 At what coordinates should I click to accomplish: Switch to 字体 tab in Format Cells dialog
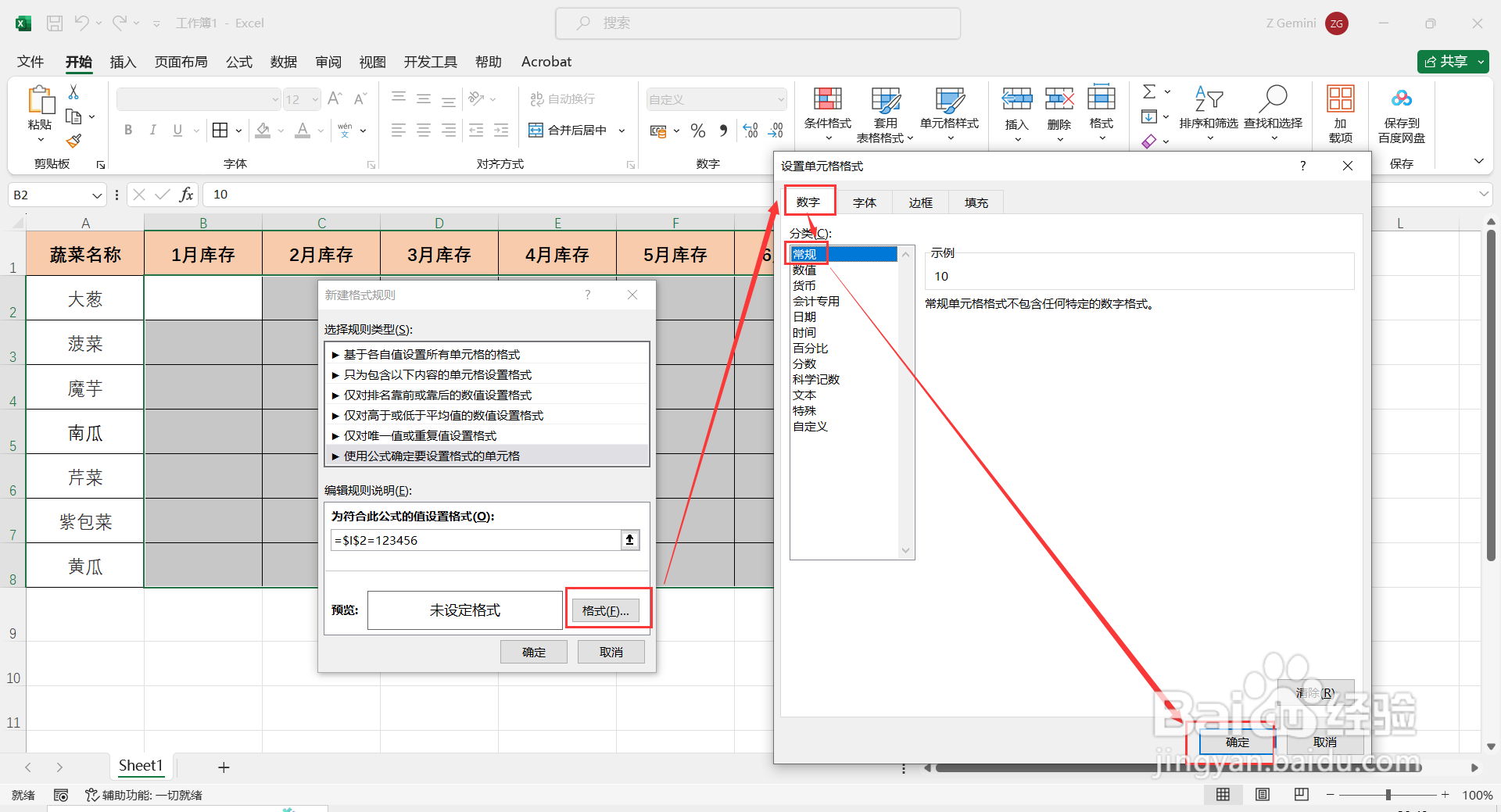tap(865, 202)
